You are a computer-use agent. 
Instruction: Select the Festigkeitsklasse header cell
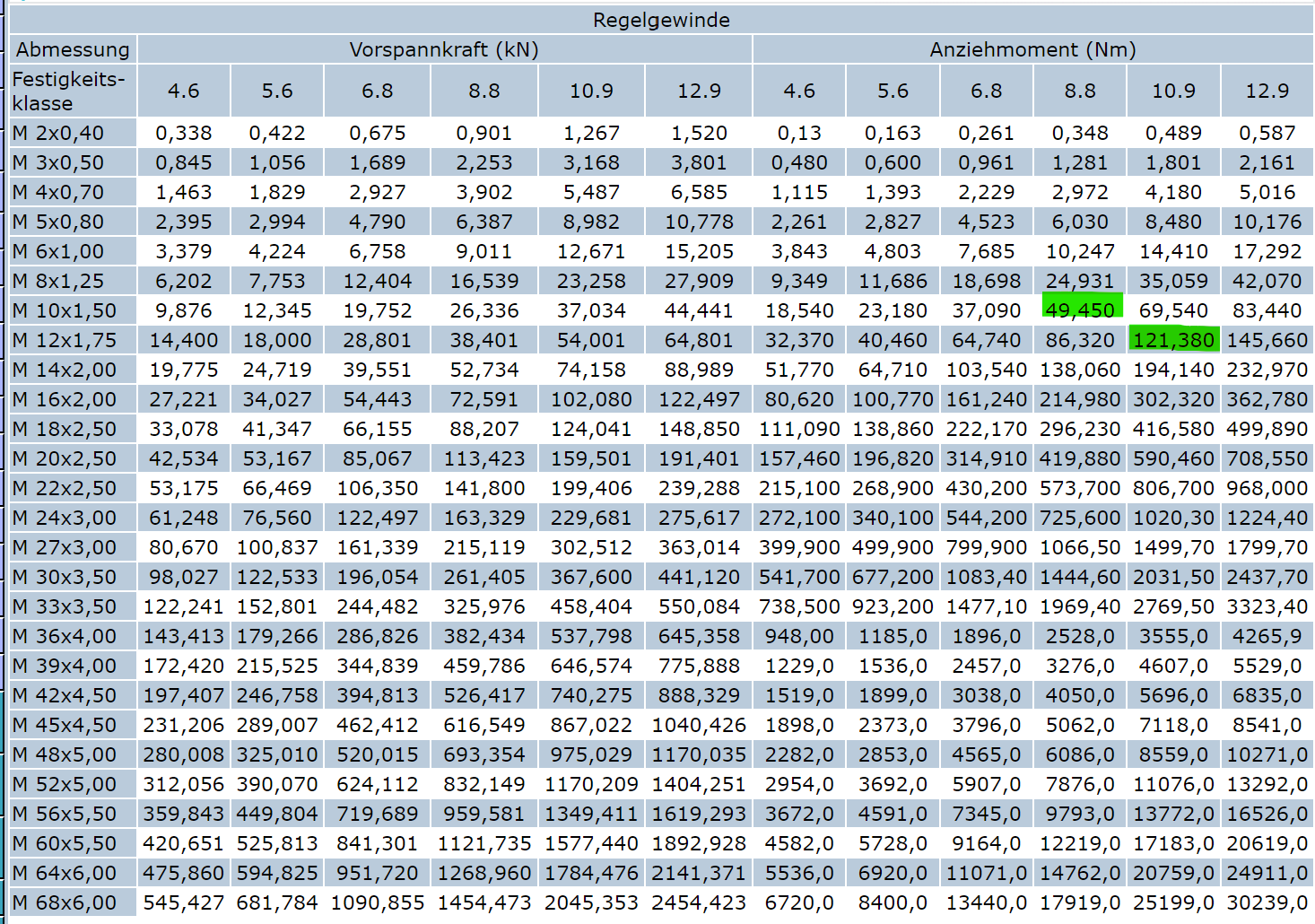click(x=73, y=91)
